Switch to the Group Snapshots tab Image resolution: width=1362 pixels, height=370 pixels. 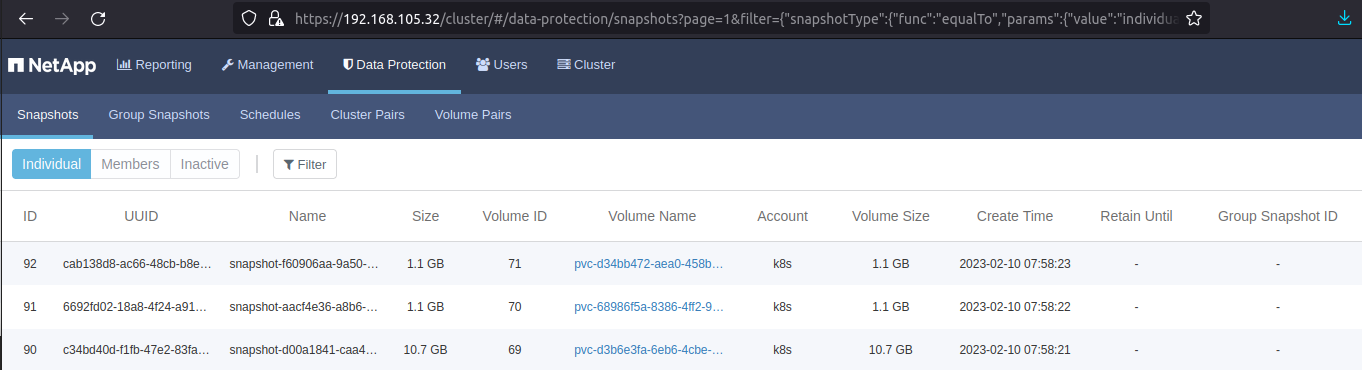pos(159,115)
